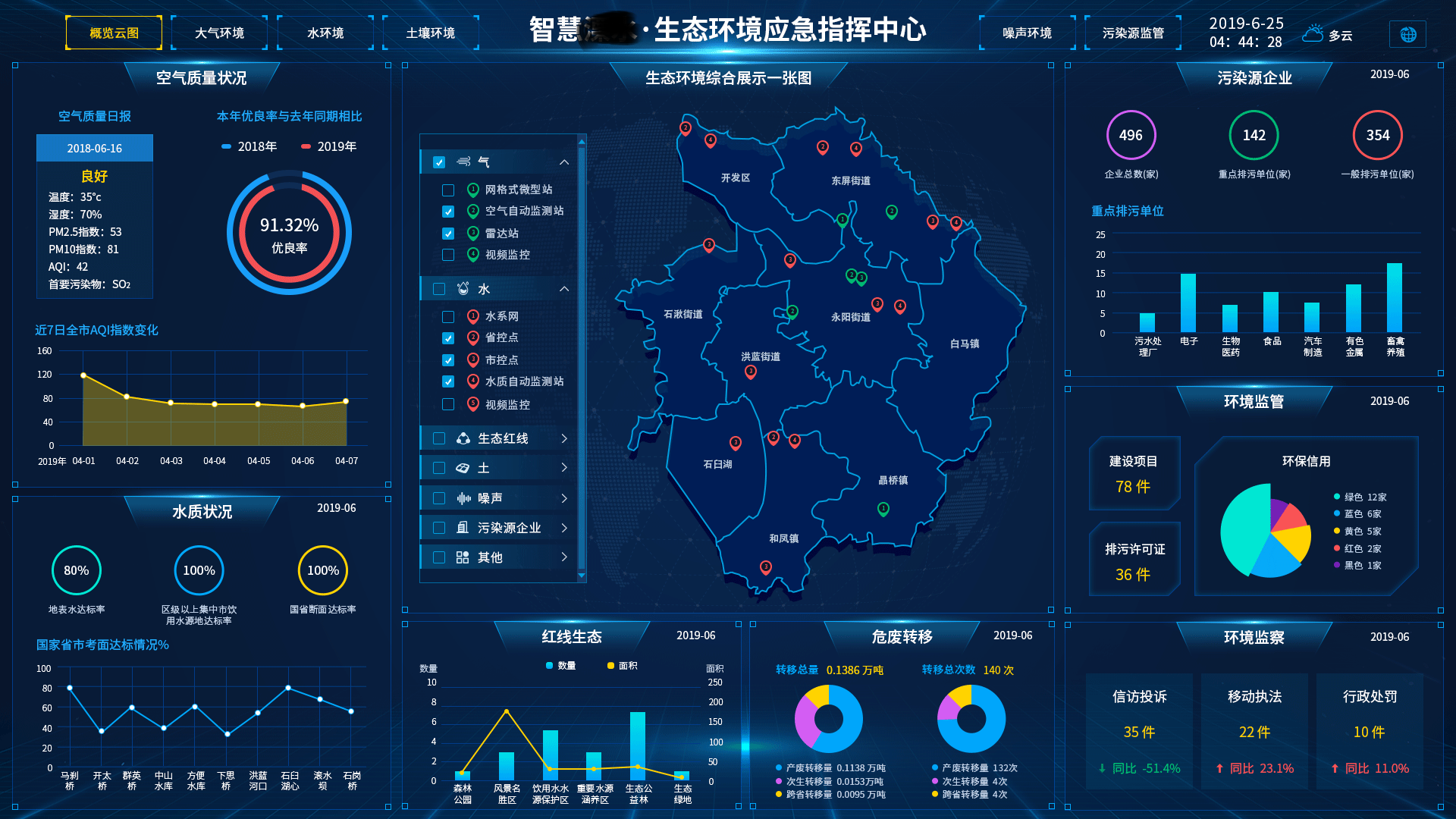Screen dimensions: 1456x819
Task: Expand the 土 layer group arrow
Action: (x=564, y=468)
